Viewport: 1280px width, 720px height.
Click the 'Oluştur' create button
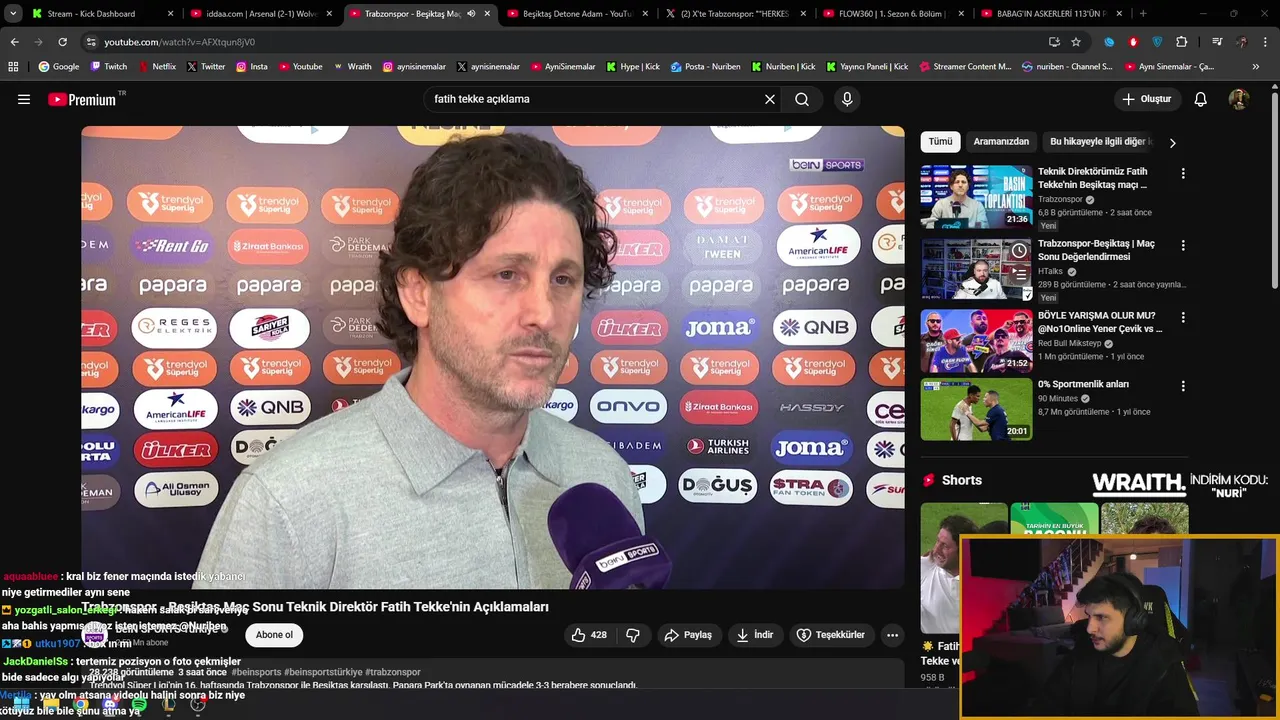(x=1146, y=99)
